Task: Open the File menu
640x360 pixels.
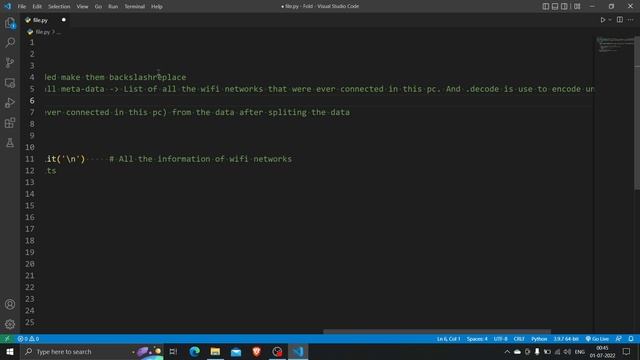Action: 22,7
